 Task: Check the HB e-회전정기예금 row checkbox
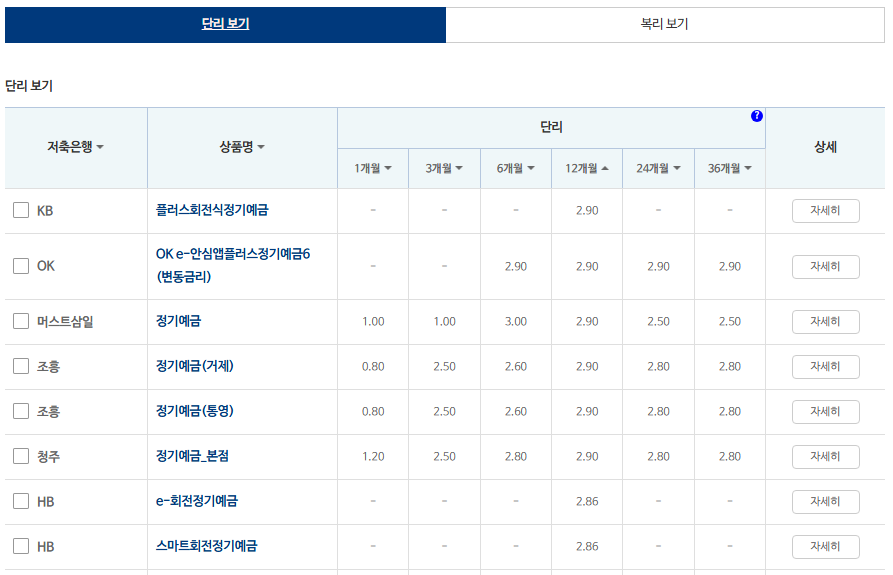(21, 501)
